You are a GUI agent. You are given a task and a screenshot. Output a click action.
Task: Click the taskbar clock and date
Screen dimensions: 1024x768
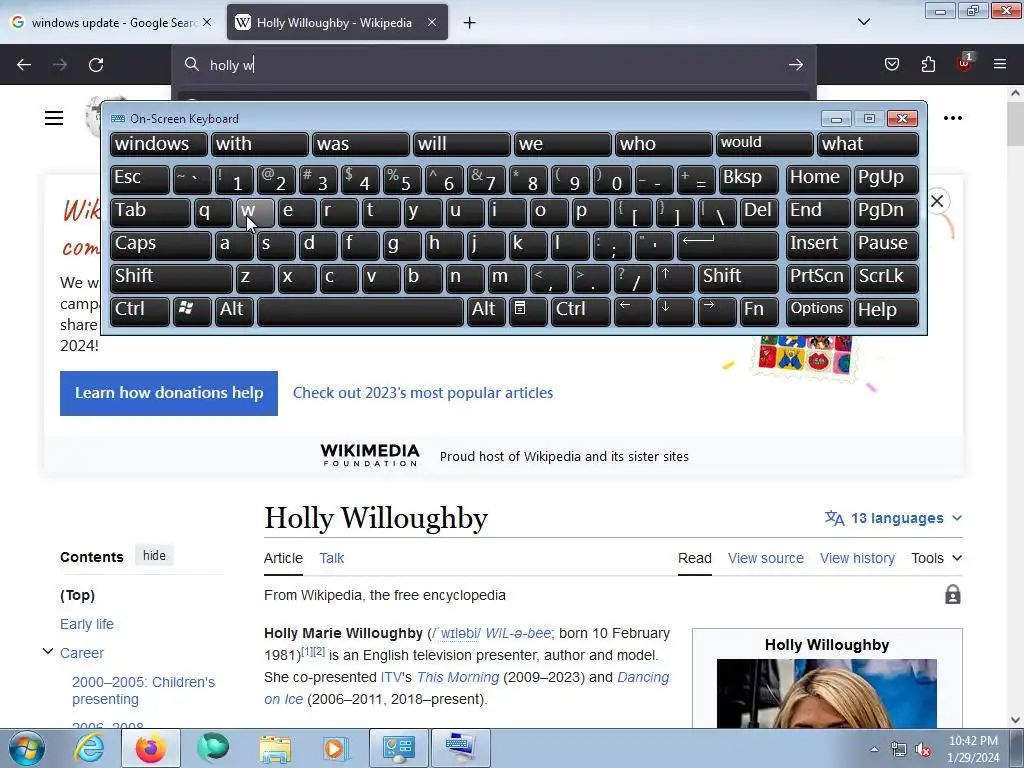click(x=973, y=749)
